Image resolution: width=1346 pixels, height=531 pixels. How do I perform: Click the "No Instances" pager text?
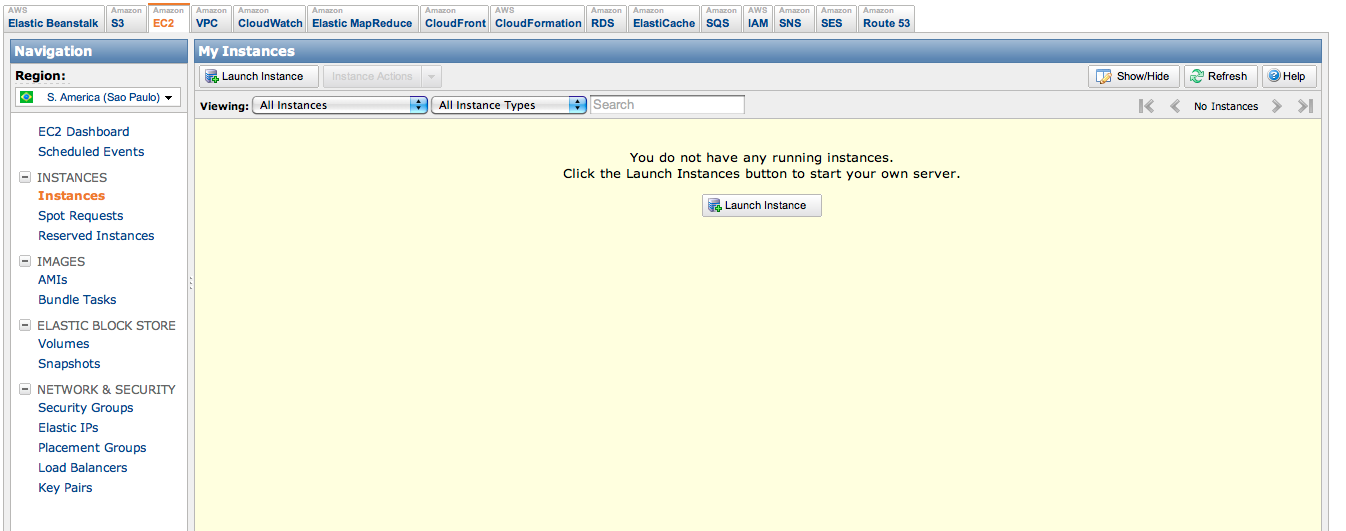tap(1226, 106)
